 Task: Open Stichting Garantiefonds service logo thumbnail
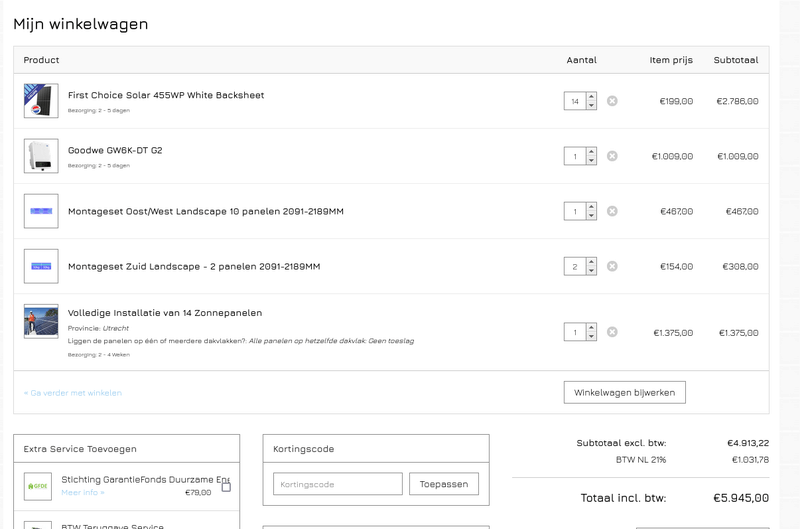38,486
